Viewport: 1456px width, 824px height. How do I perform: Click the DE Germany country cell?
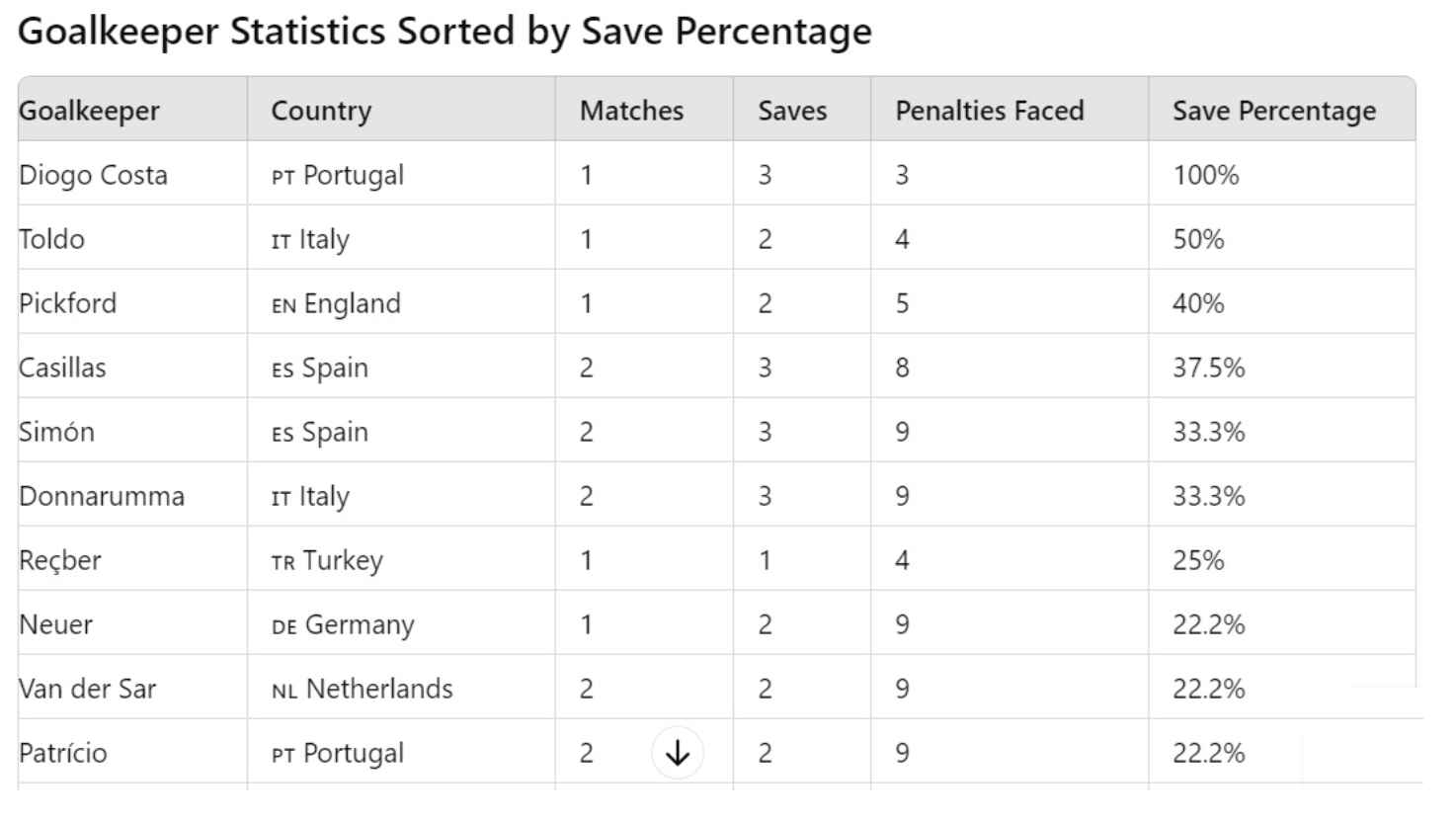tap(343, 624)
